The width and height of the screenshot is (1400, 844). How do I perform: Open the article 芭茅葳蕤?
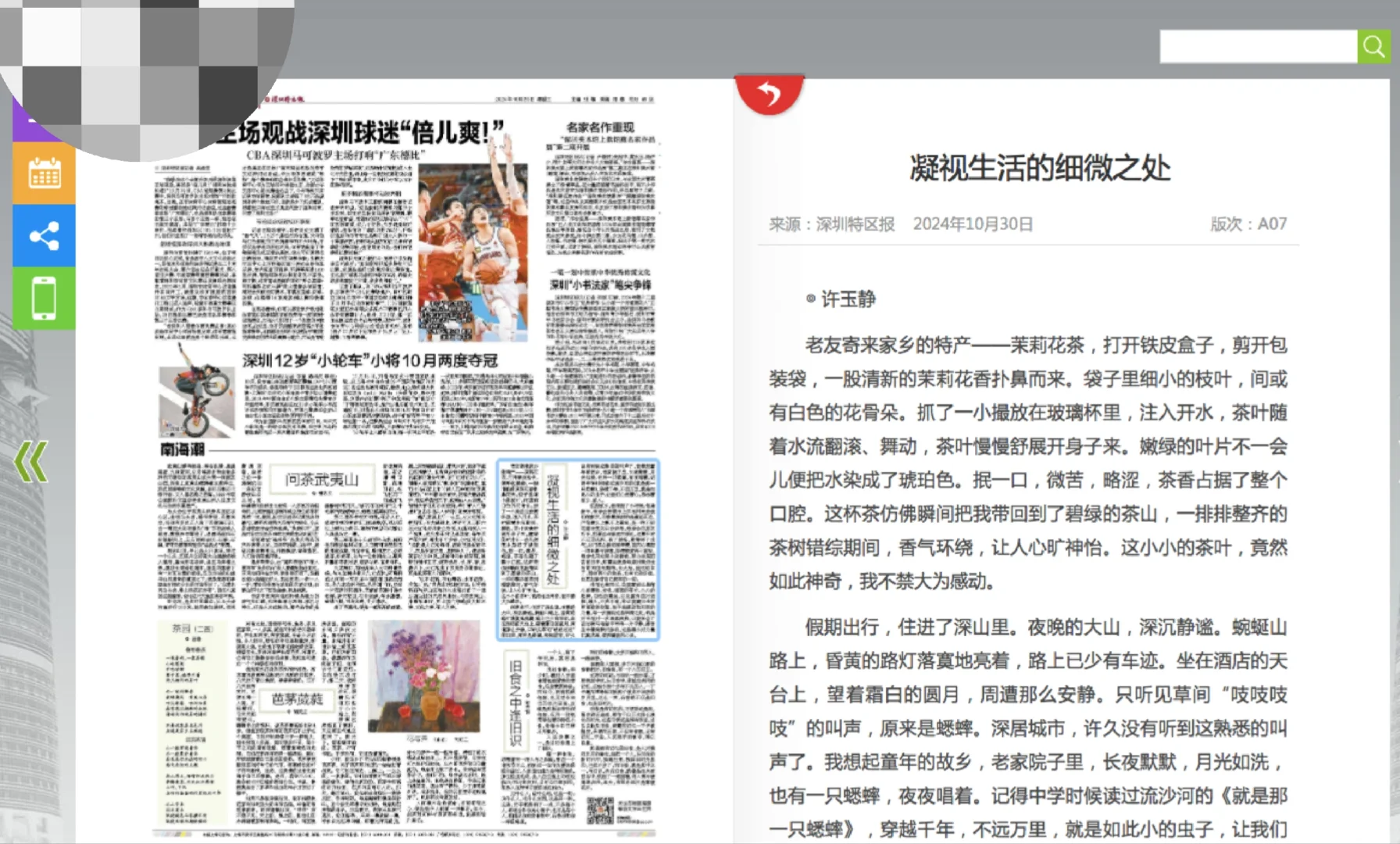(x=297, y=699)
